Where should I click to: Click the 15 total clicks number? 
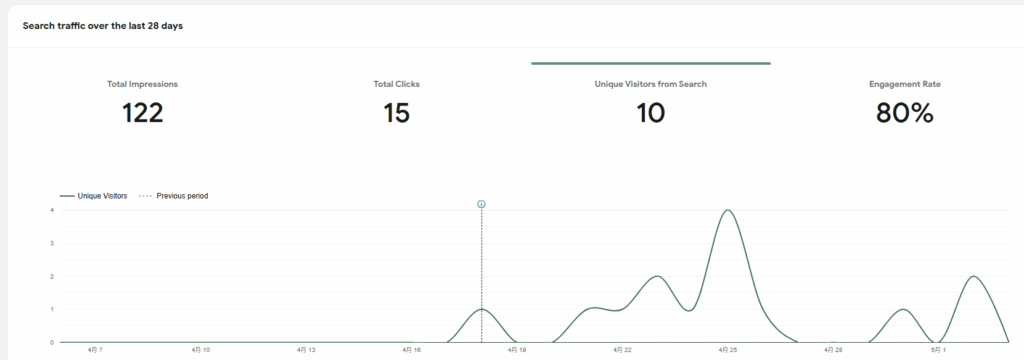396,113
